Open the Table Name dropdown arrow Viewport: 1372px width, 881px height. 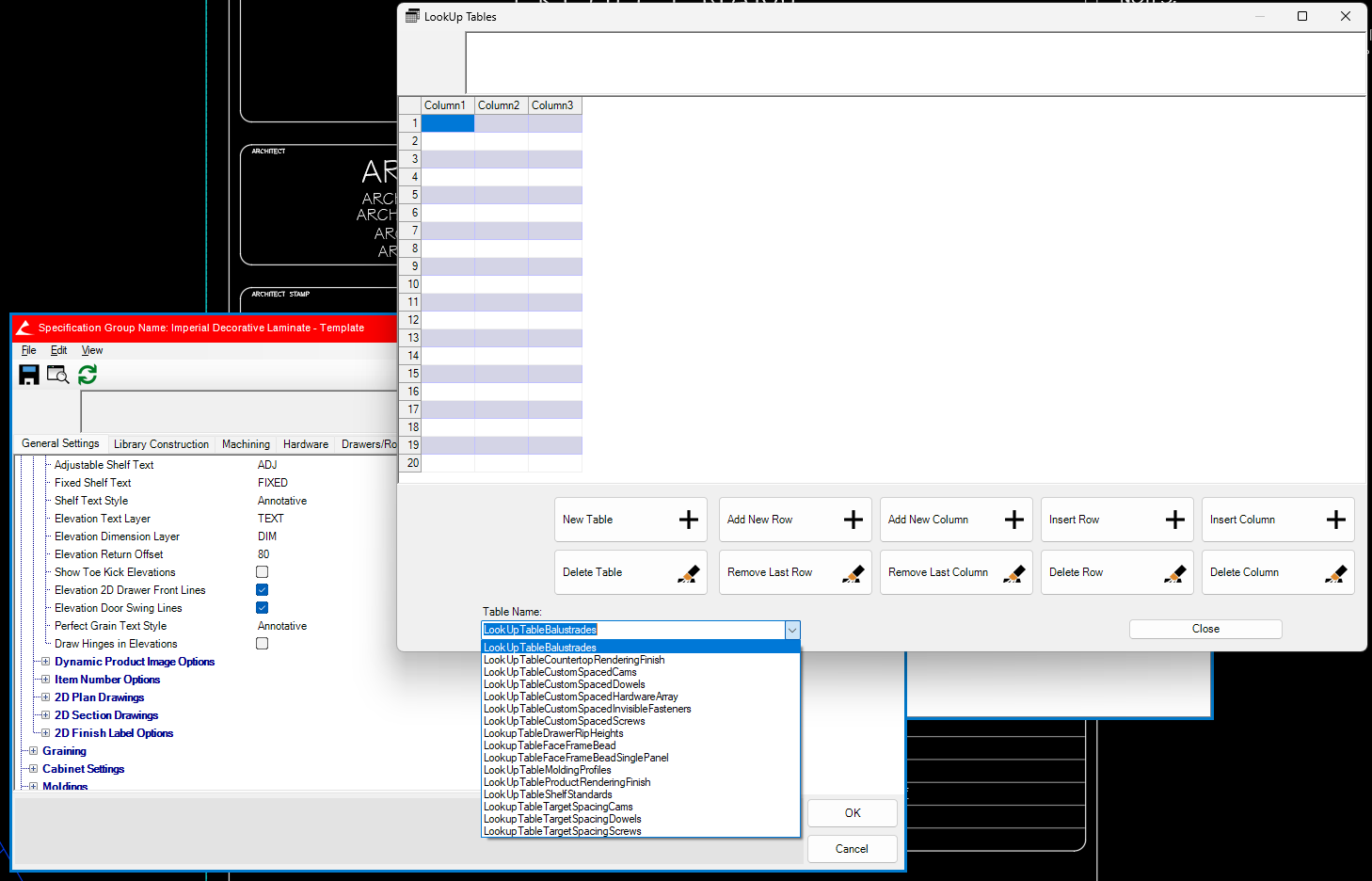point(792,630)
